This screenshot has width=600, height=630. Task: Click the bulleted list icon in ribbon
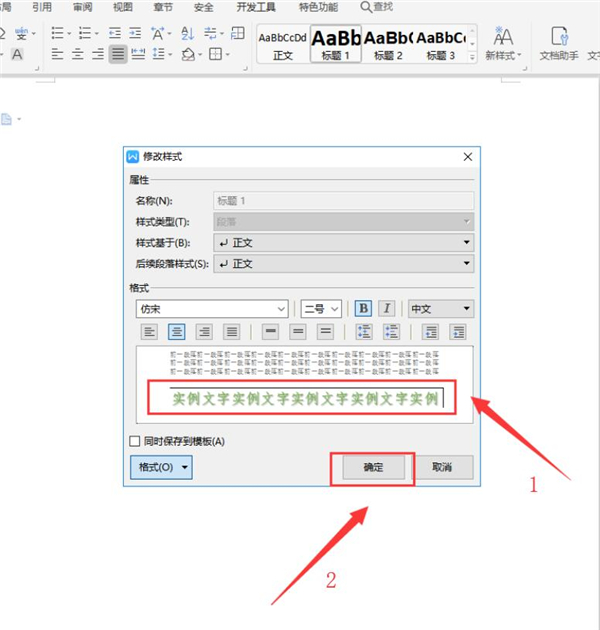[x=57, y=33]
